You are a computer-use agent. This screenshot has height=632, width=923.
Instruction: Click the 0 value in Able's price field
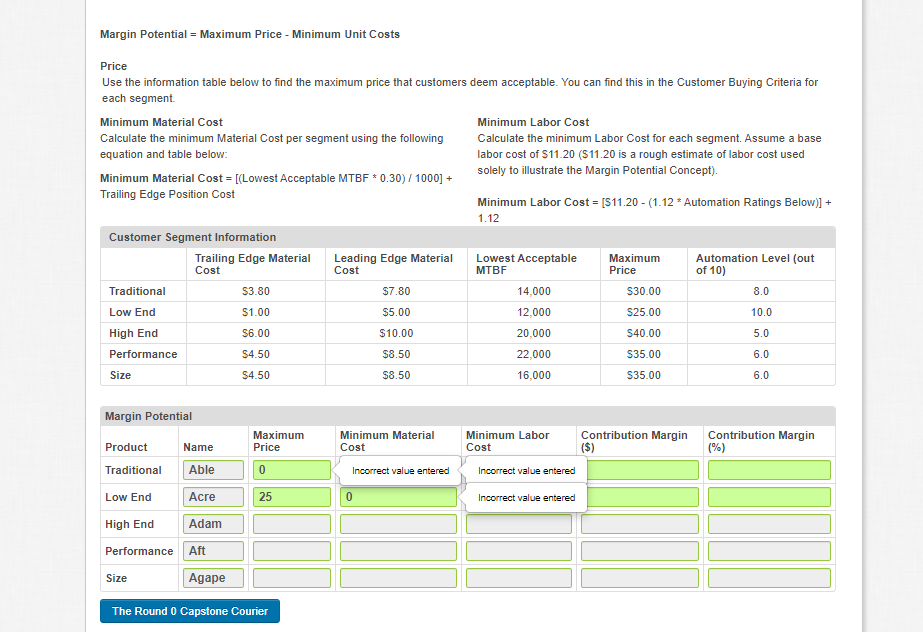pyautogui.click(x=291, y=469)
